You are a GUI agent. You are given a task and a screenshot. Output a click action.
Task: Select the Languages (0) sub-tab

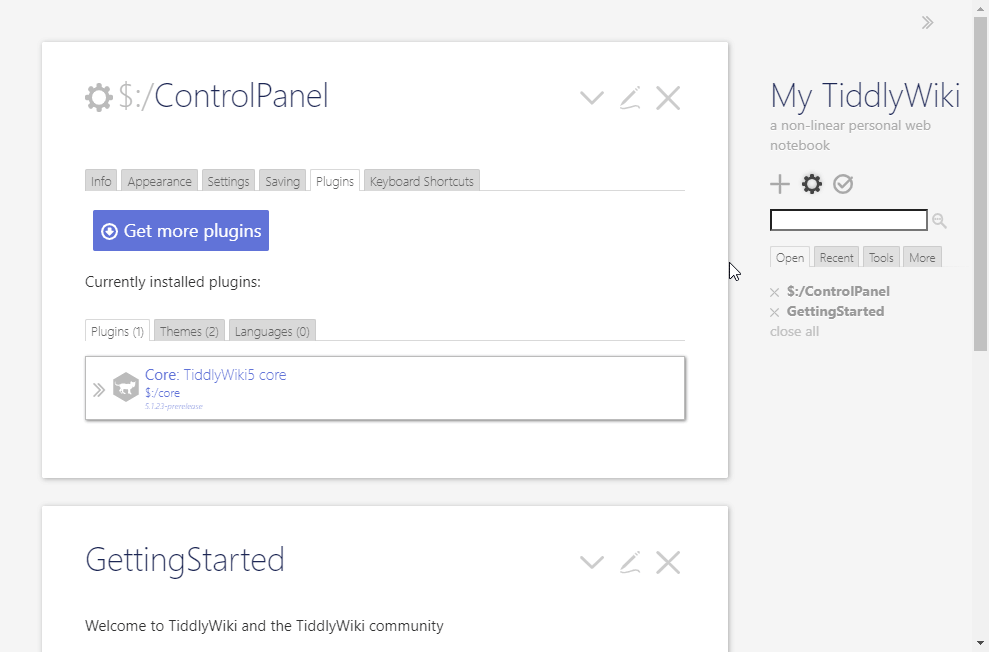pyautogui.click(x=272, y=331)
